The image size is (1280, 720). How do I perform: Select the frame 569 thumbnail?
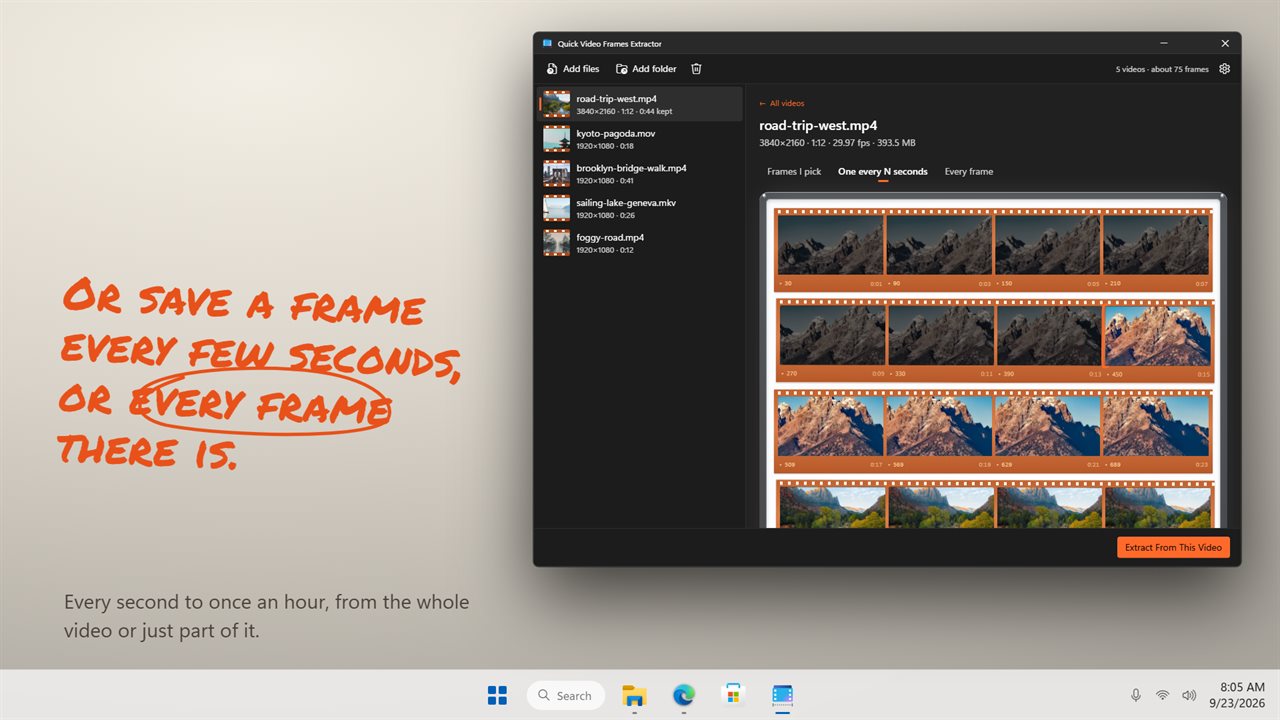tap(939, 426)
